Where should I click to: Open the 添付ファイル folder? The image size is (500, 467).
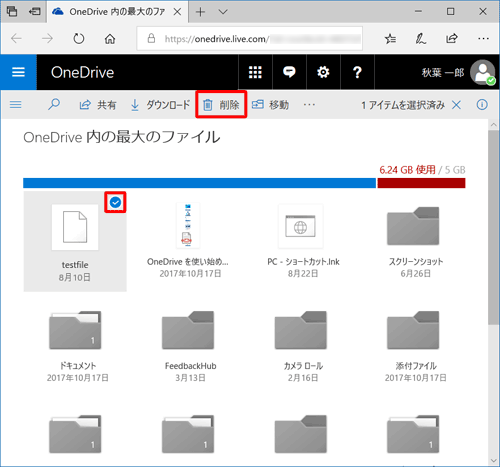[413, 330]
